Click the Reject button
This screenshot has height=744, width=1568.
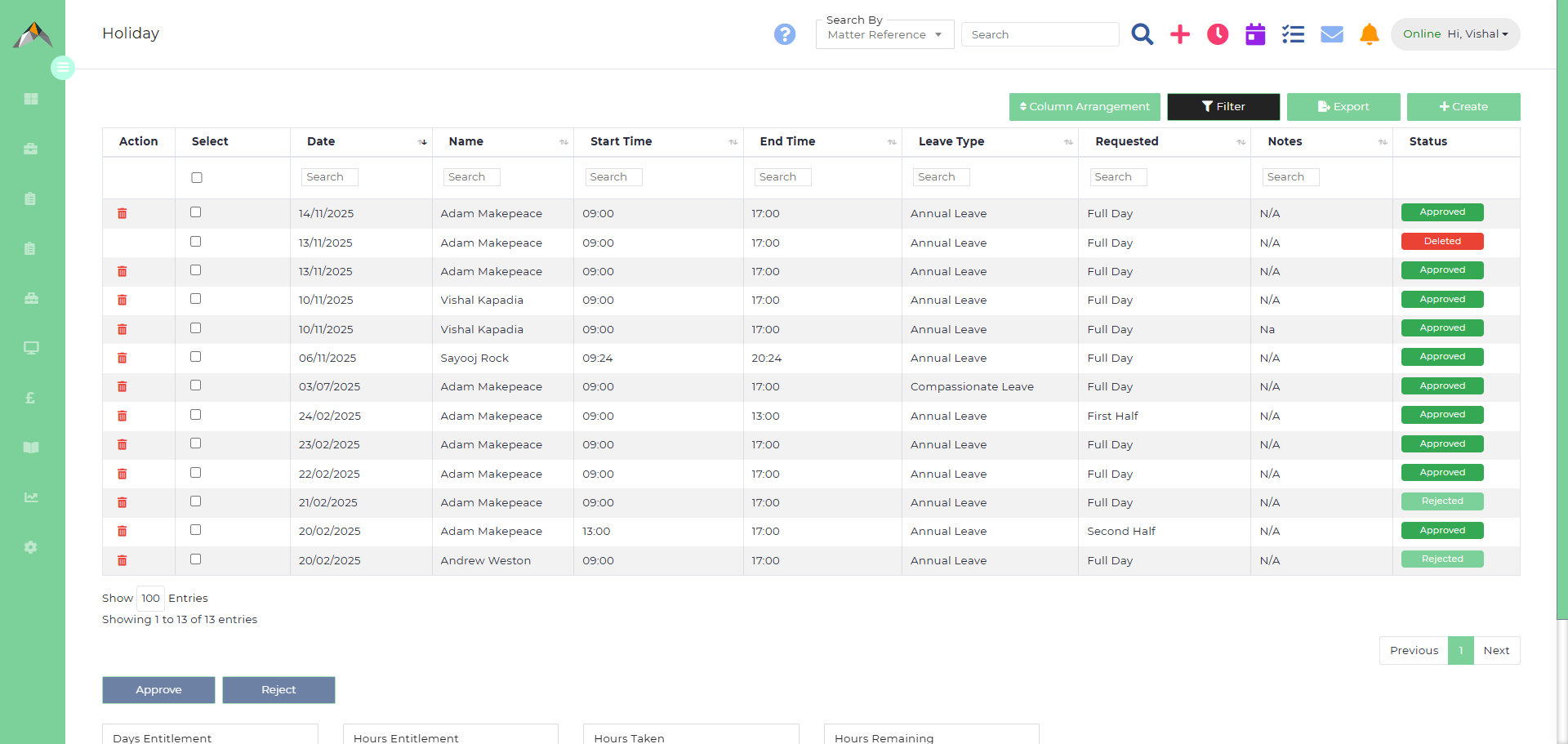point(278,690)
